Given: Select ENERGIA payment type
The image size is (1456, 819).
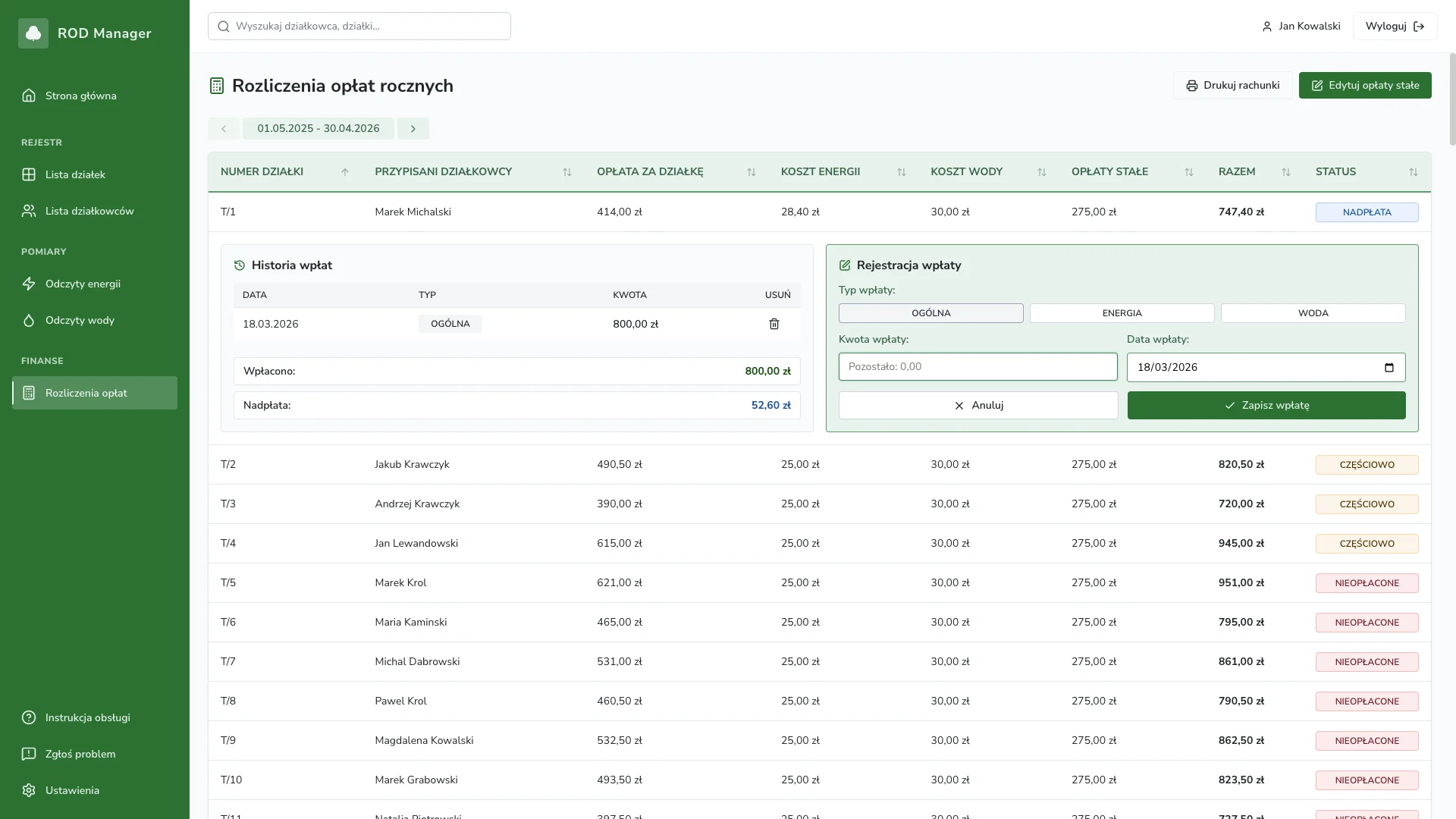Looking at the screenshot, I should (1122, 313).
